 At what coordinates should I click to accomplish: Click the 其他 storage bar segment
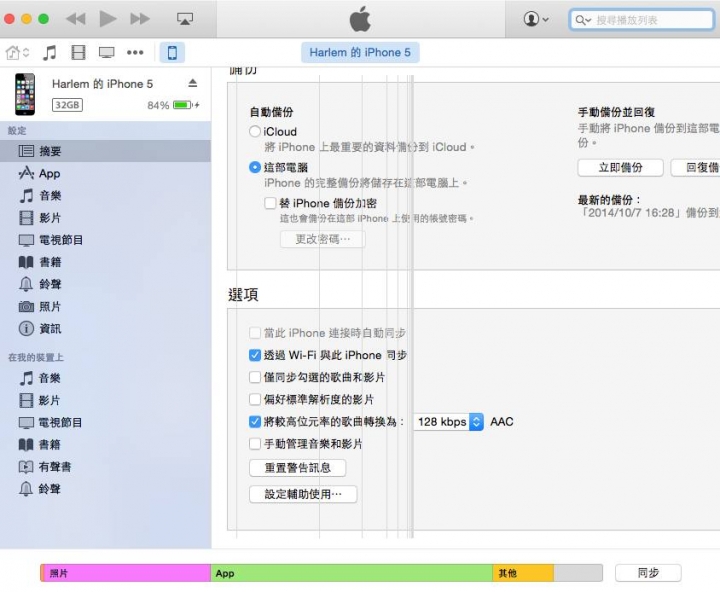(523, 573)
